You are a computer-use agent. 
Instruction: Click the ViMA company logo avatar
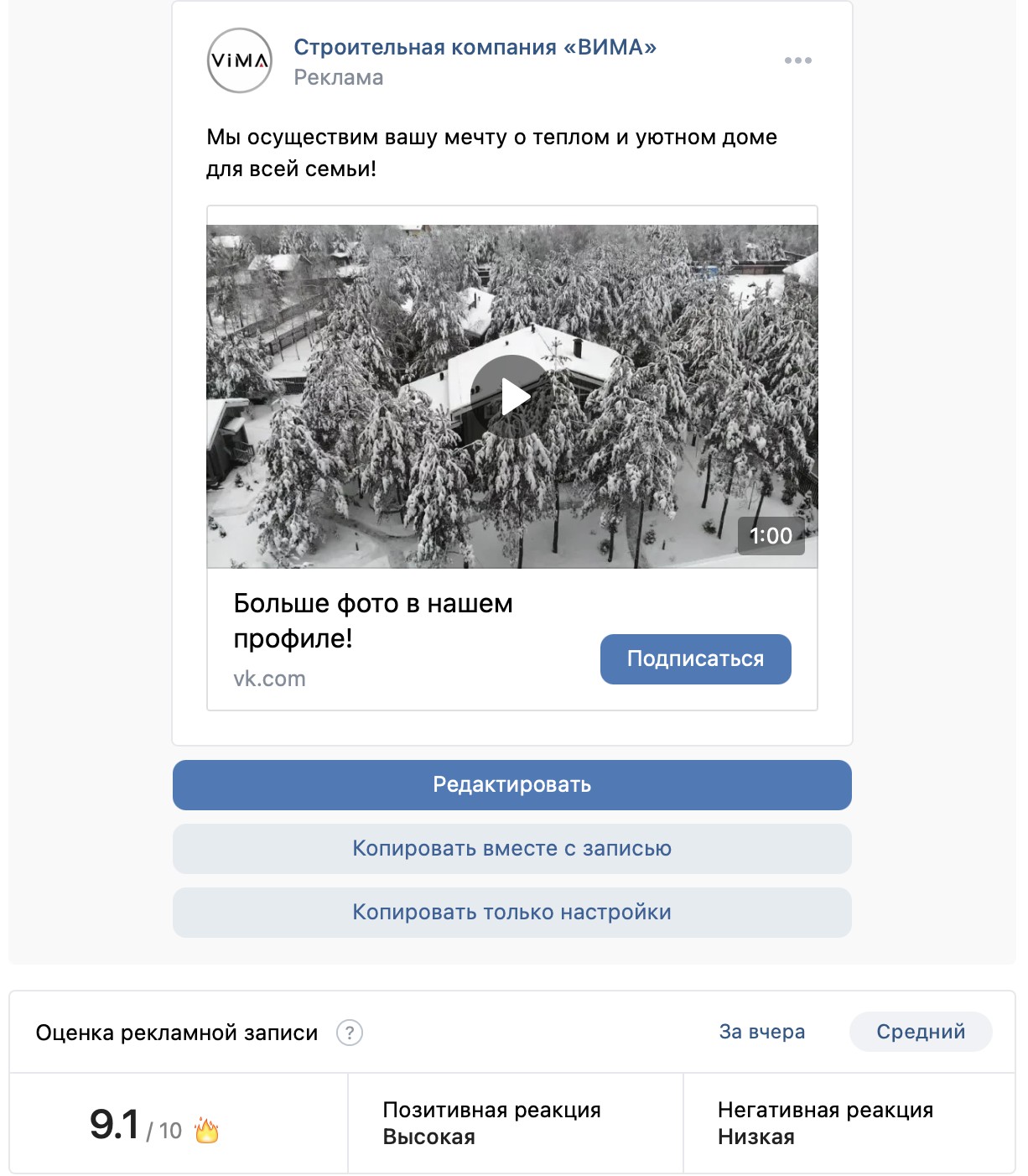[240, 60]
